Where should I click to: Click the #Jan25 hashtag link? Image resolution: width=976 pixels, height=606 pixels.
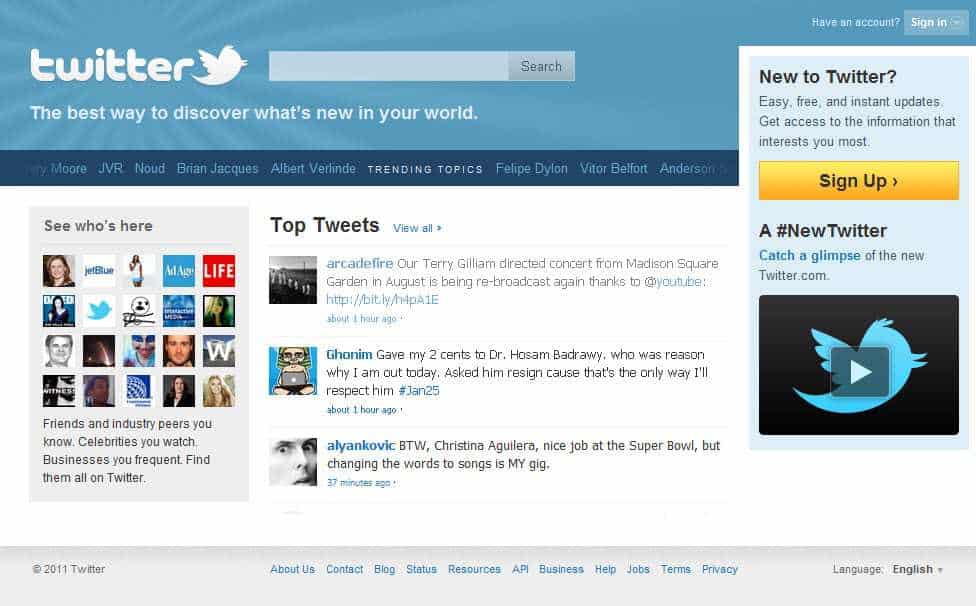419,391
